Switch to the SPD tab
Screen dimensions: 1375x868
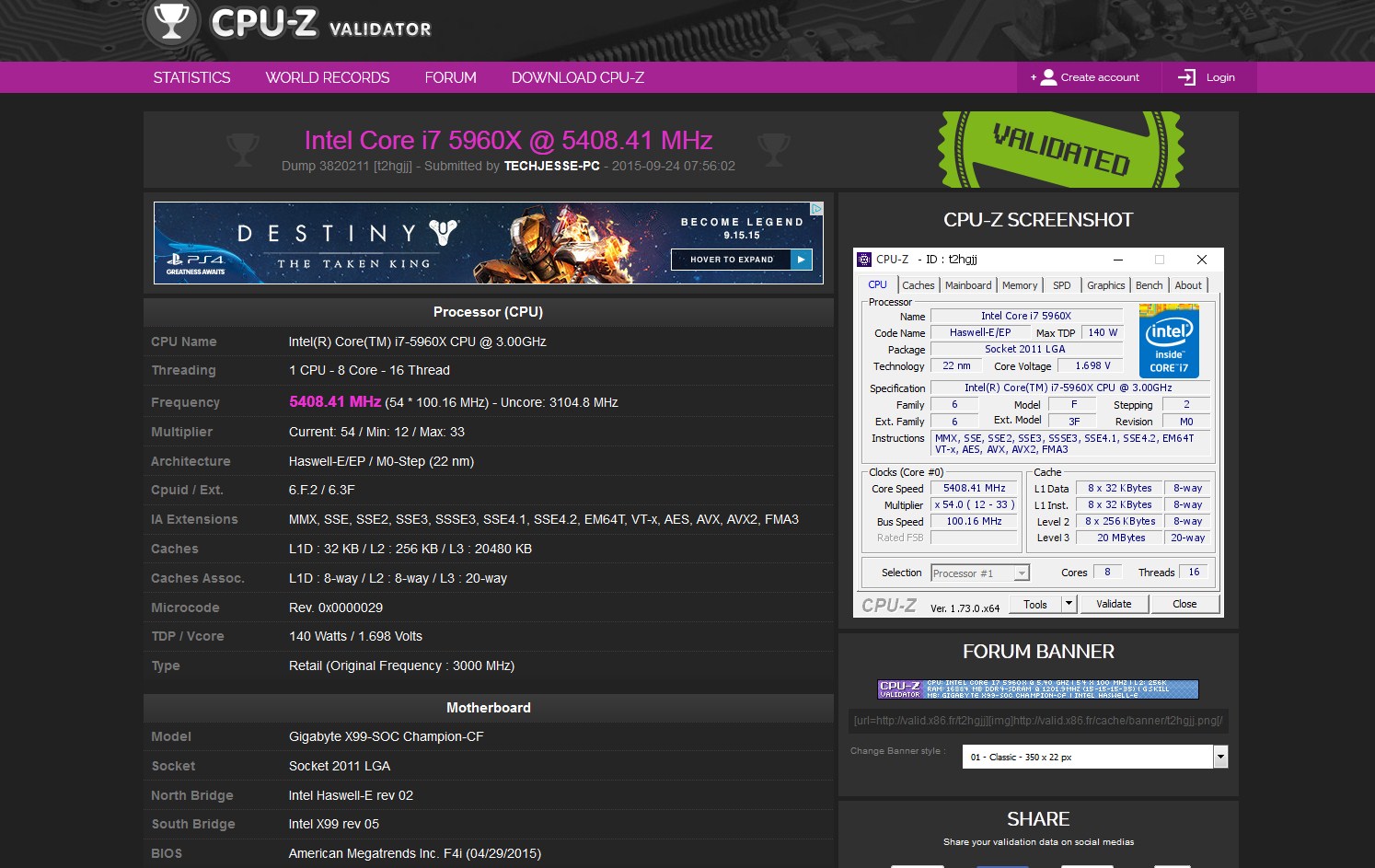(1062, 285)
